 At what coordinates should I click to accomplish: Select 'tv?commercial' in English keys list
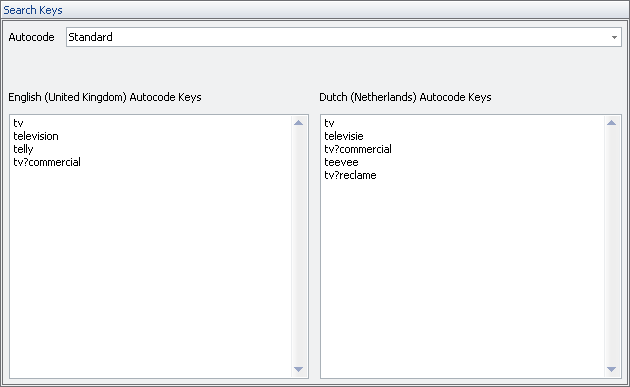click(47, 162)
